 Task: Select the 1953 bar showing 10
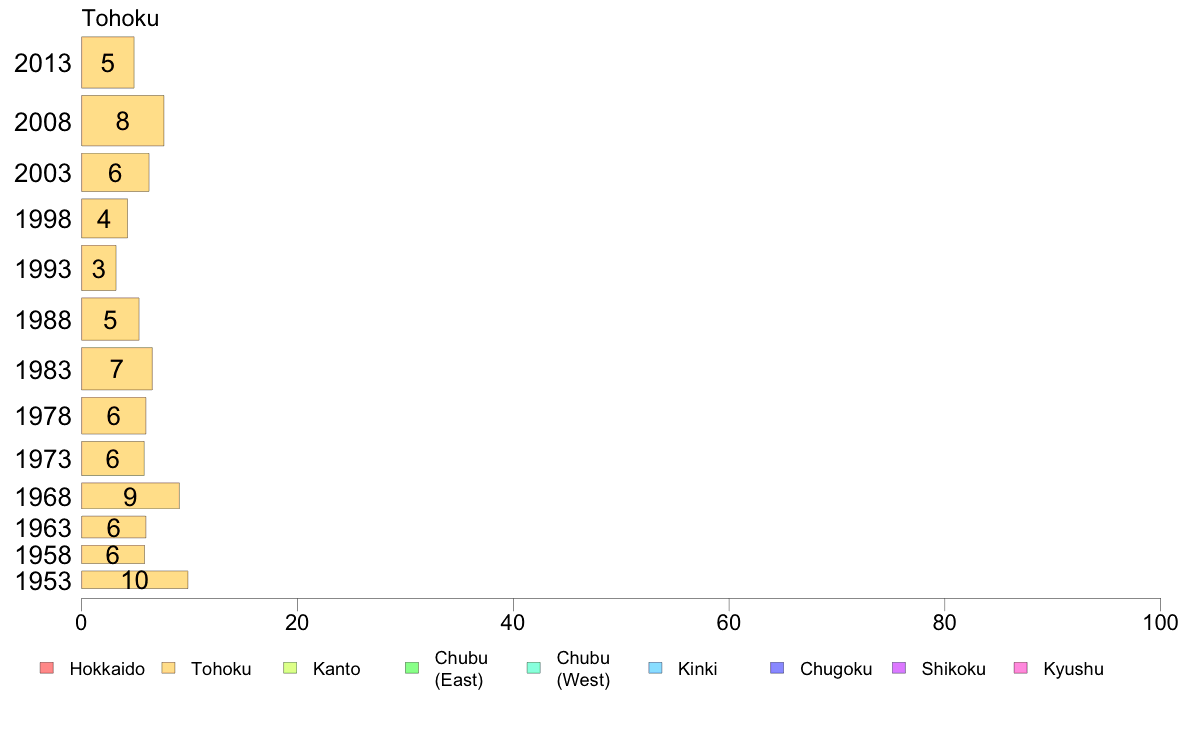(135, 580)
